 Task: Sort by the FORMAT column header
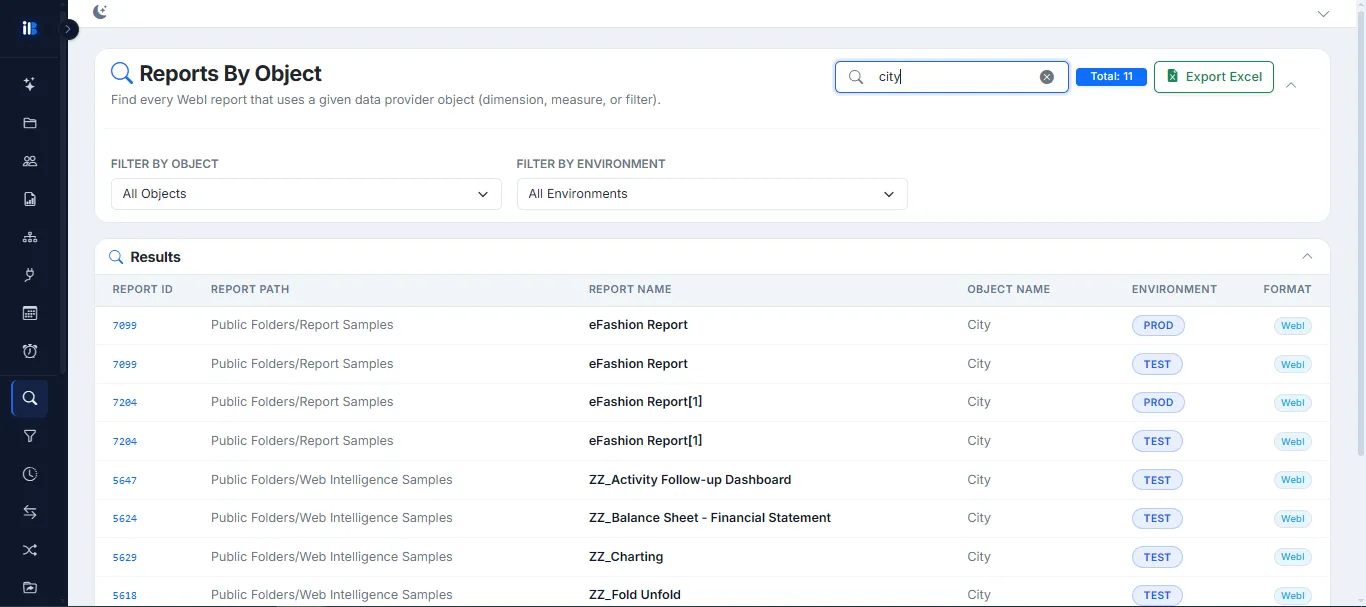(1287, 289)
